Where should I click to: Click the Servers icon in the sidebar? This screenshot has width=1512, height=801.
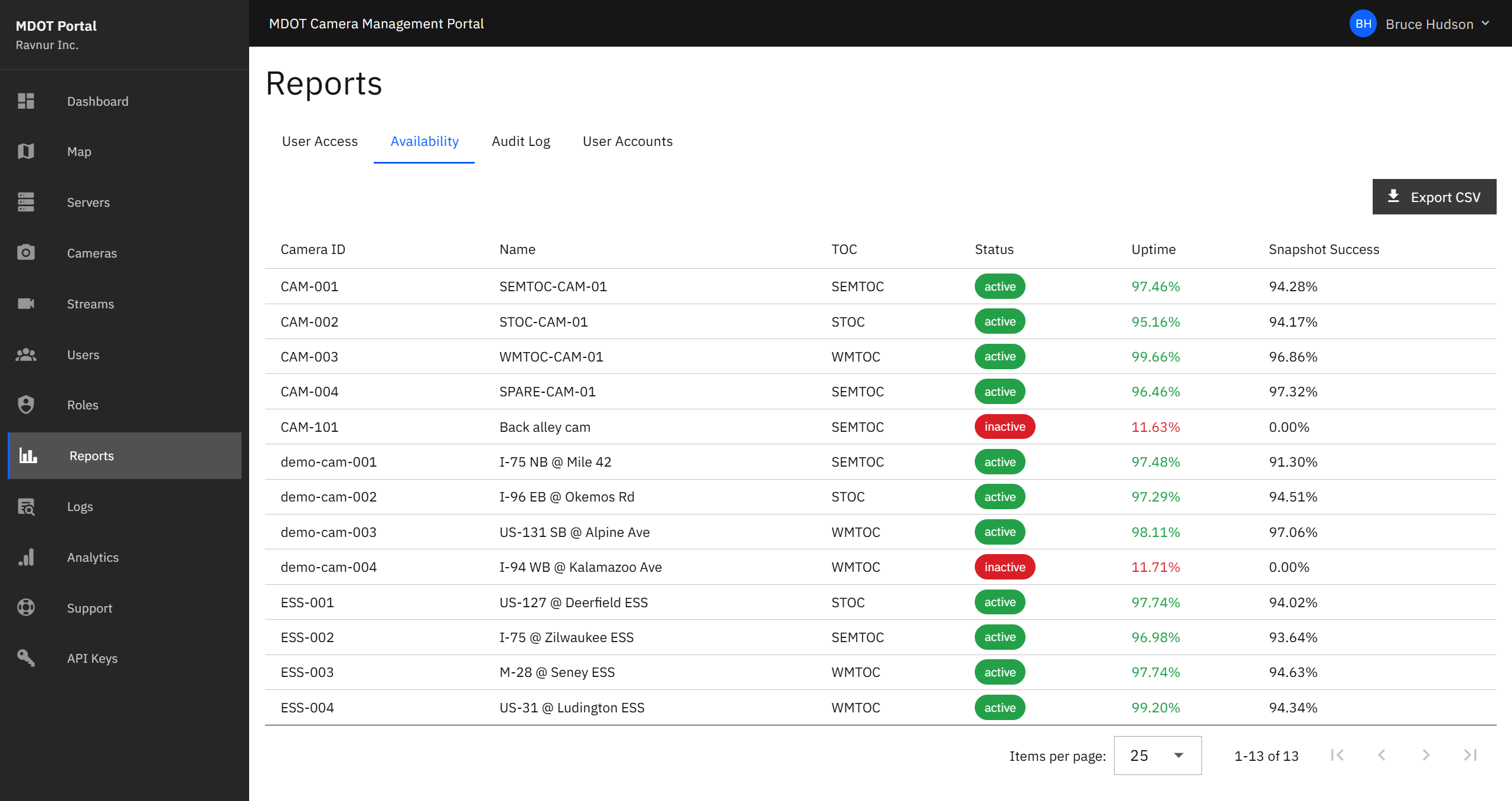pos(26,202)
